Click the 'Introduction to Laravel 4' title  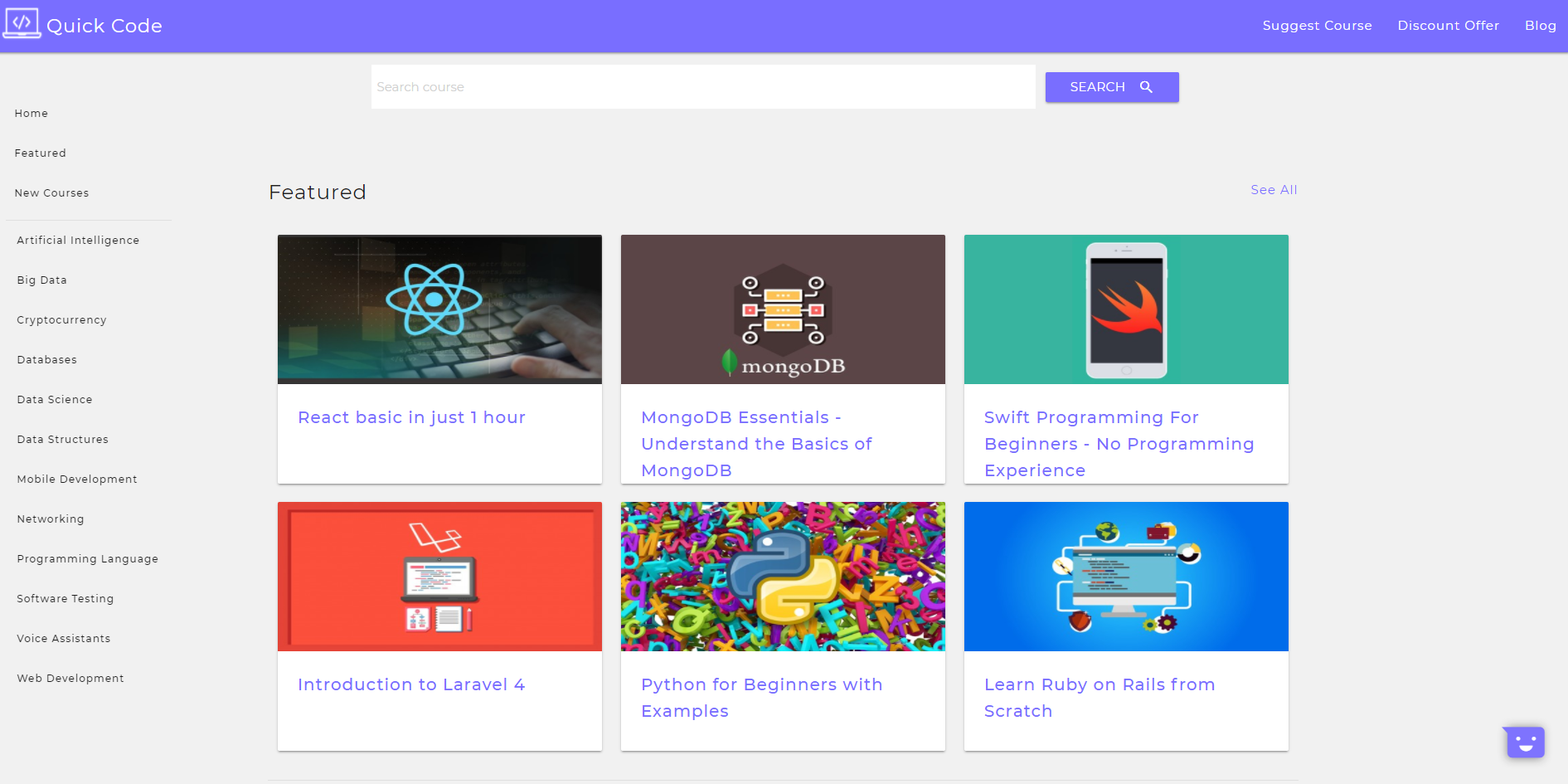point(411,684)
